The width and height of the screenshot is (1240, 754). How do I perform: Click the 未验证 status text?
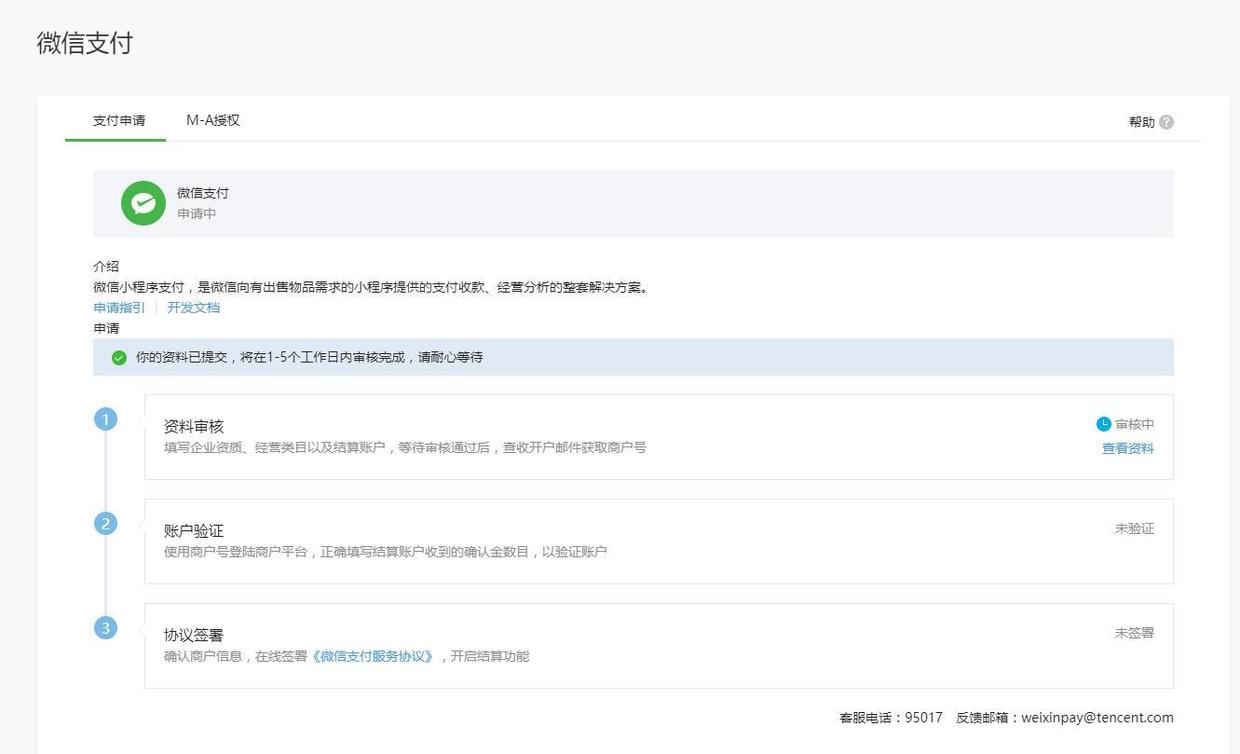[1135, 528]
